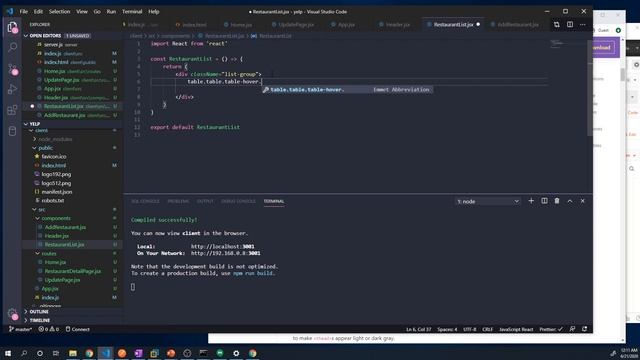Image resolution: width=640 pixels, height=360 pixels.
Task: Click the feedback icon in status bar
Action: 572,329
